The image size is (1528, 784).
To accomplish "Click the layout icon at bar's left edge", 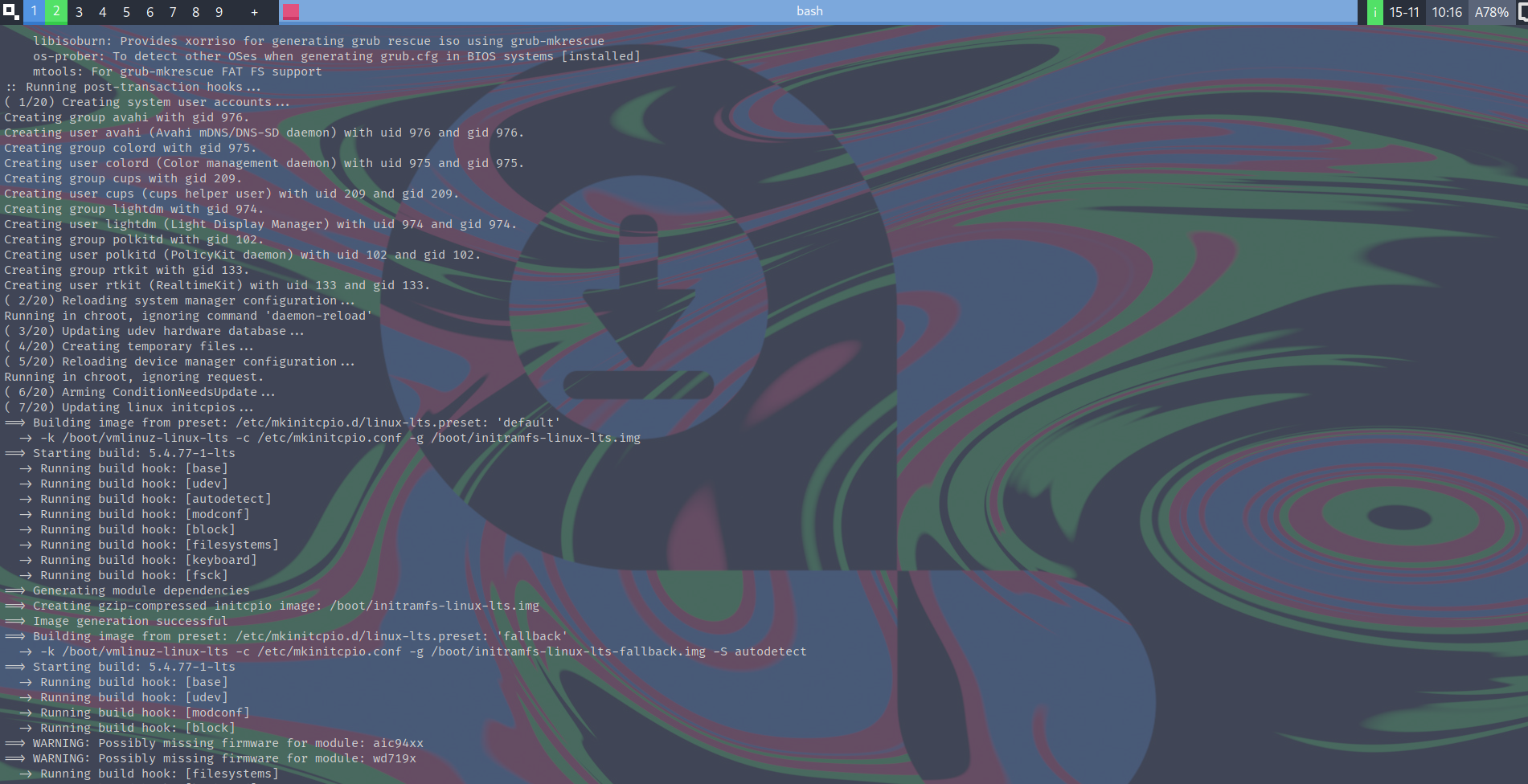I will coord(10,12).
